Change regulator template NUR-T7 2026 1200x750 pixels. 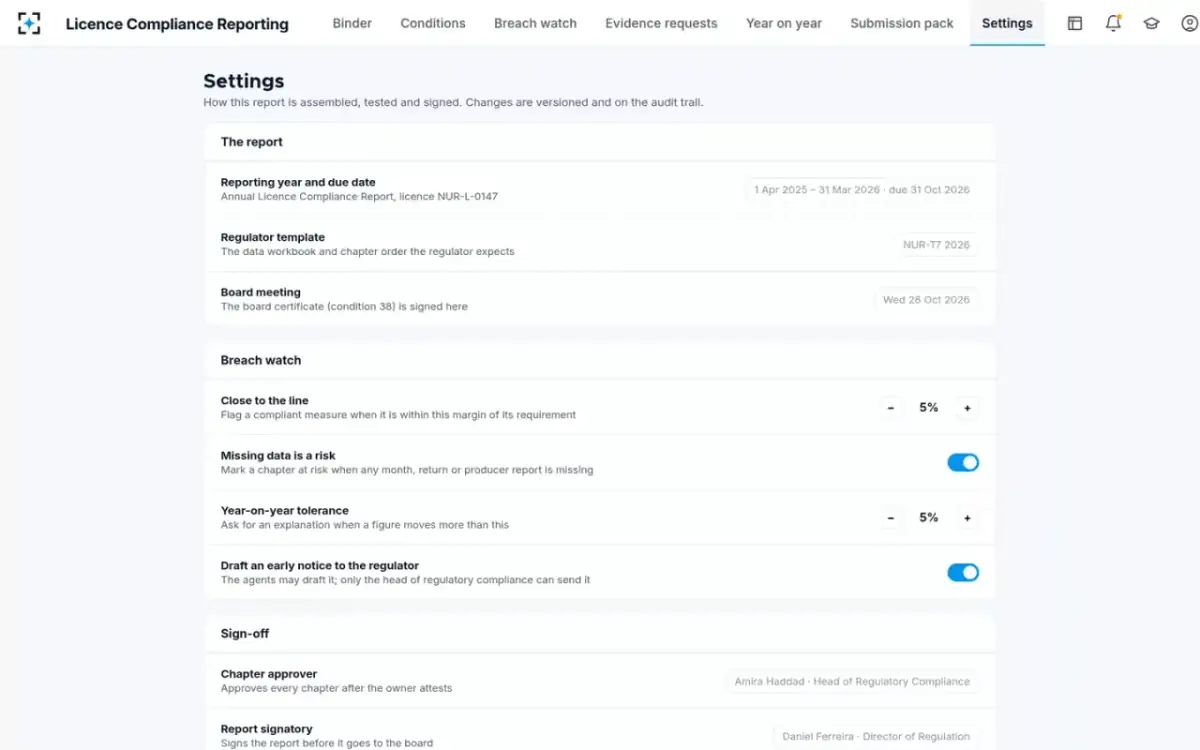(936, 245)
